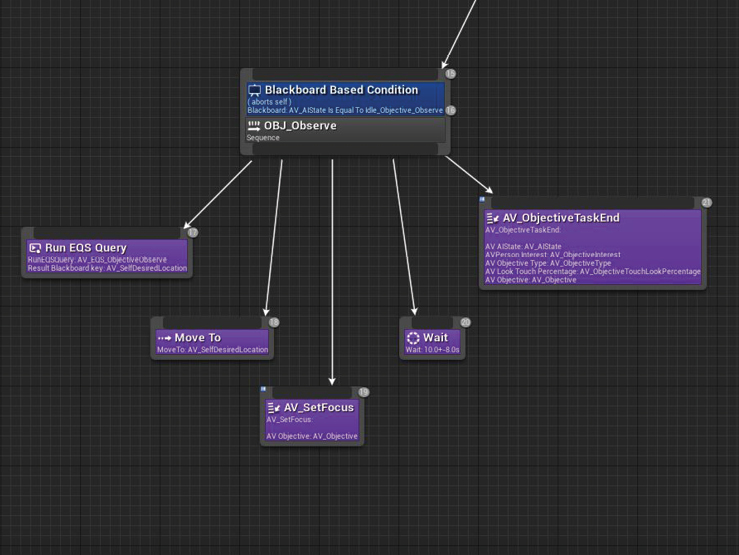The image size is (739, 555).
Task: Click 'RunEQSQuery: AV_EQS_ObjectiveObserve' text
Action: 97,260
